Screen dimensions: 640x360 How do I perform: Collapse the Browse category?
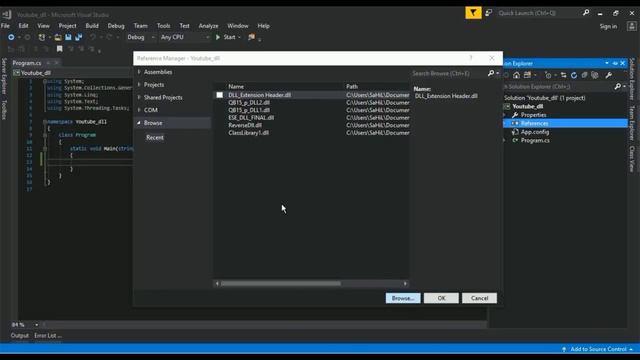[139, 123]
